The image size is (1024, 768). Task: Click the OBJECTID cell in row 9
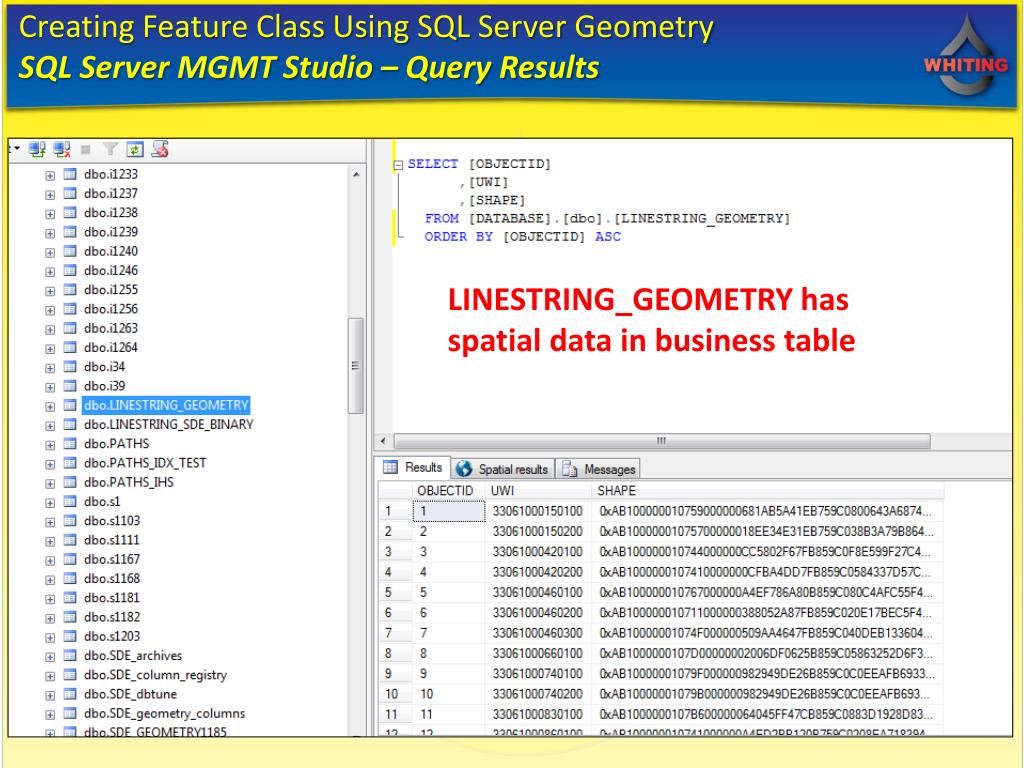click(449, 673)
